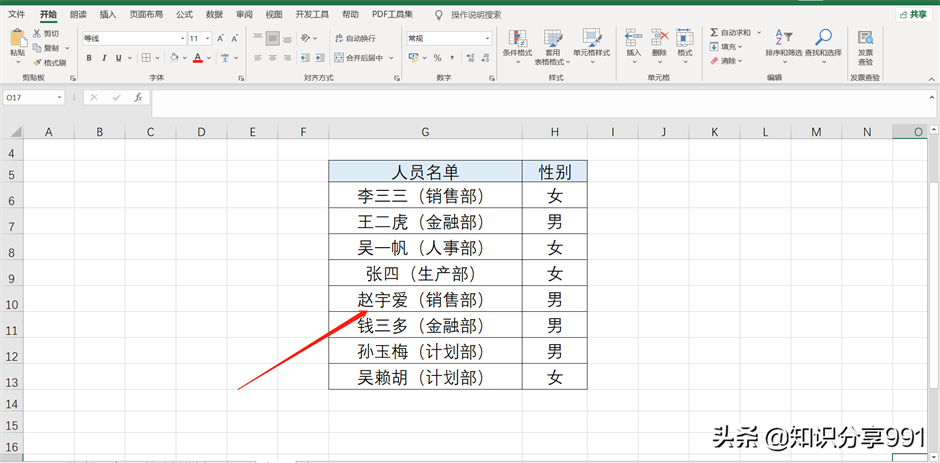Viewport: 940px width, 463px height.
Task: Open the Formulas (公式) tab
Action: point(184,15)
